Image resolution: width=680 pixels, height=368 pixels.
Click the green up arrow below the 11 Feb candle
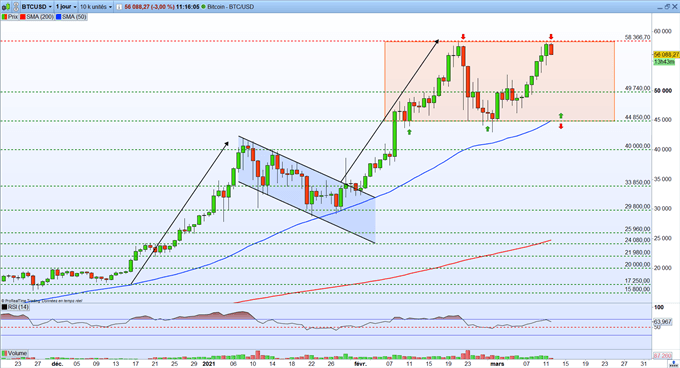(409, 132)
